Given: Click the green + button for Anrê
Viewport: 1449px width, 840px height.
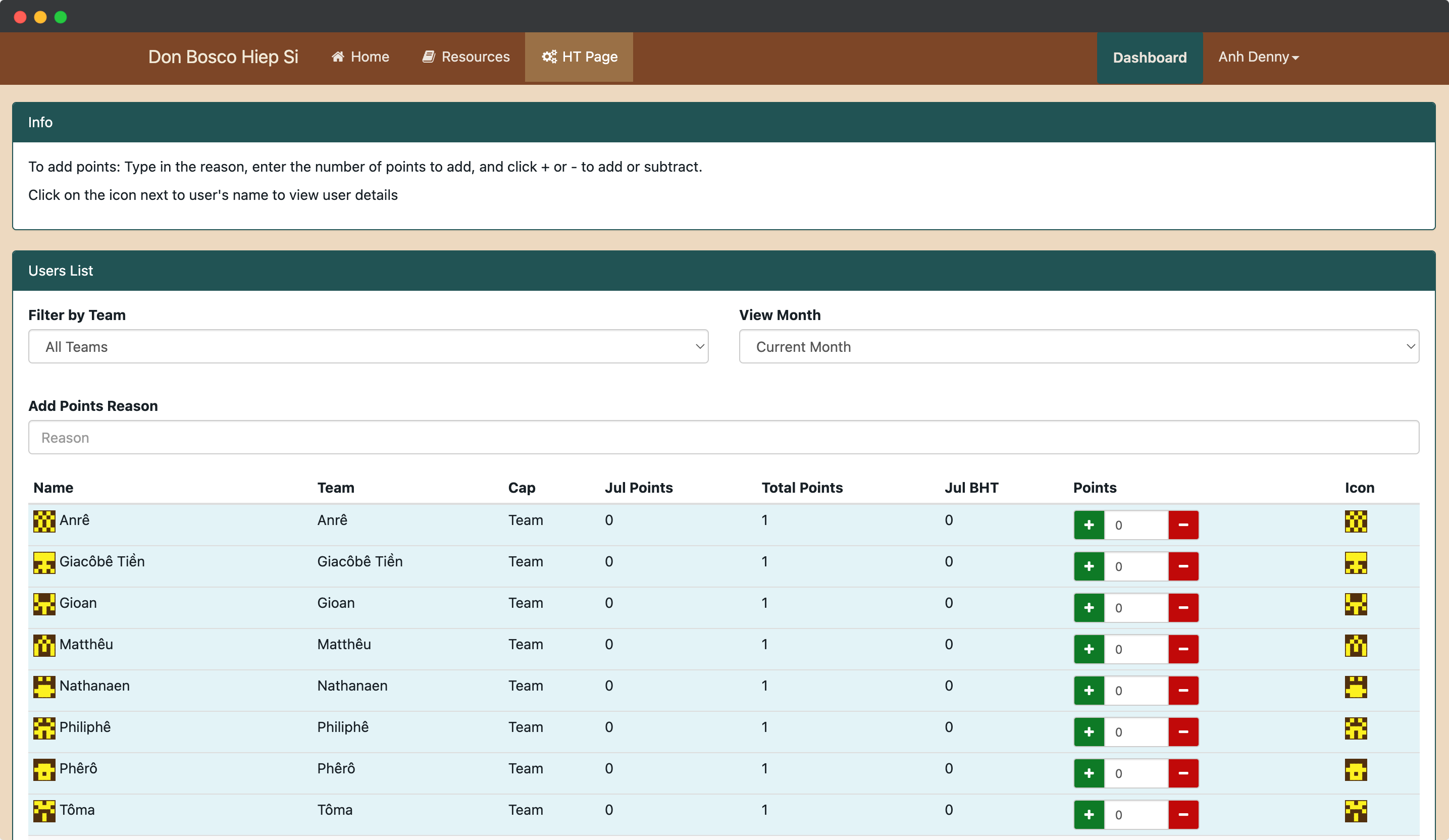Looking at the screenshot, I should (x=1089, y=524).
